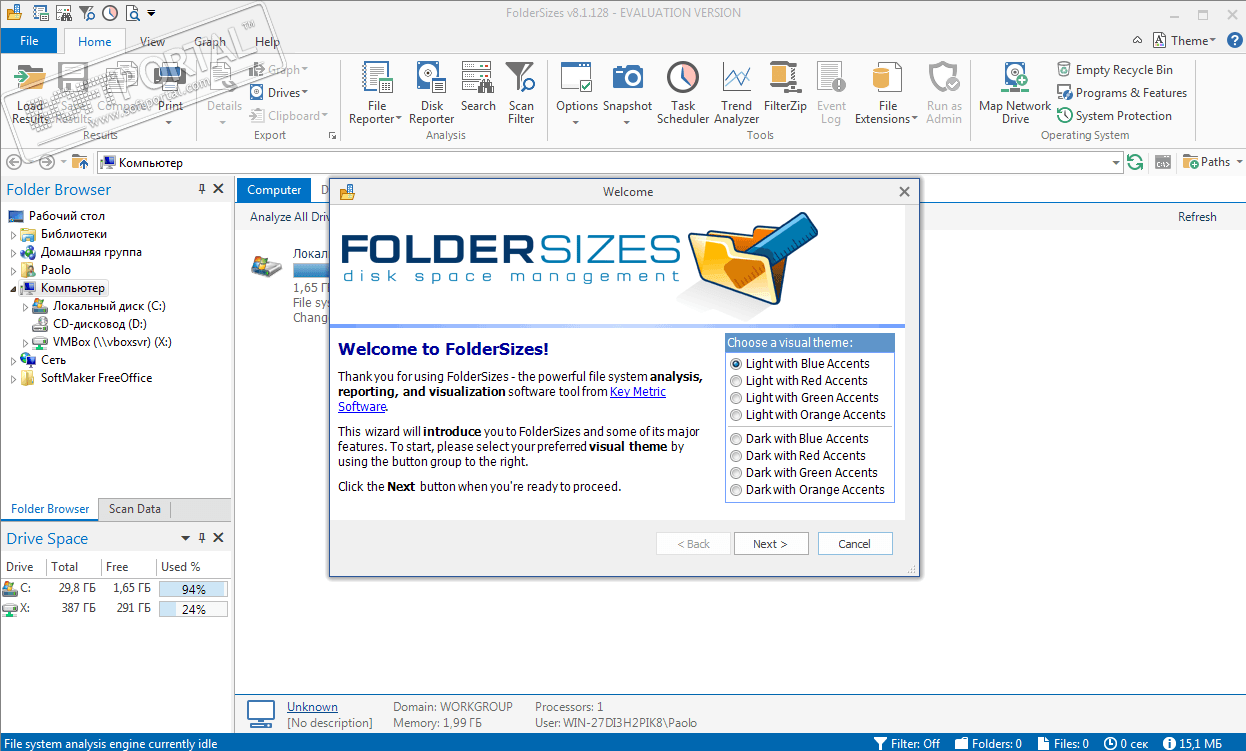Close the Folder Browser panel
Viewport: 1246px width, 751px height.
219,189
